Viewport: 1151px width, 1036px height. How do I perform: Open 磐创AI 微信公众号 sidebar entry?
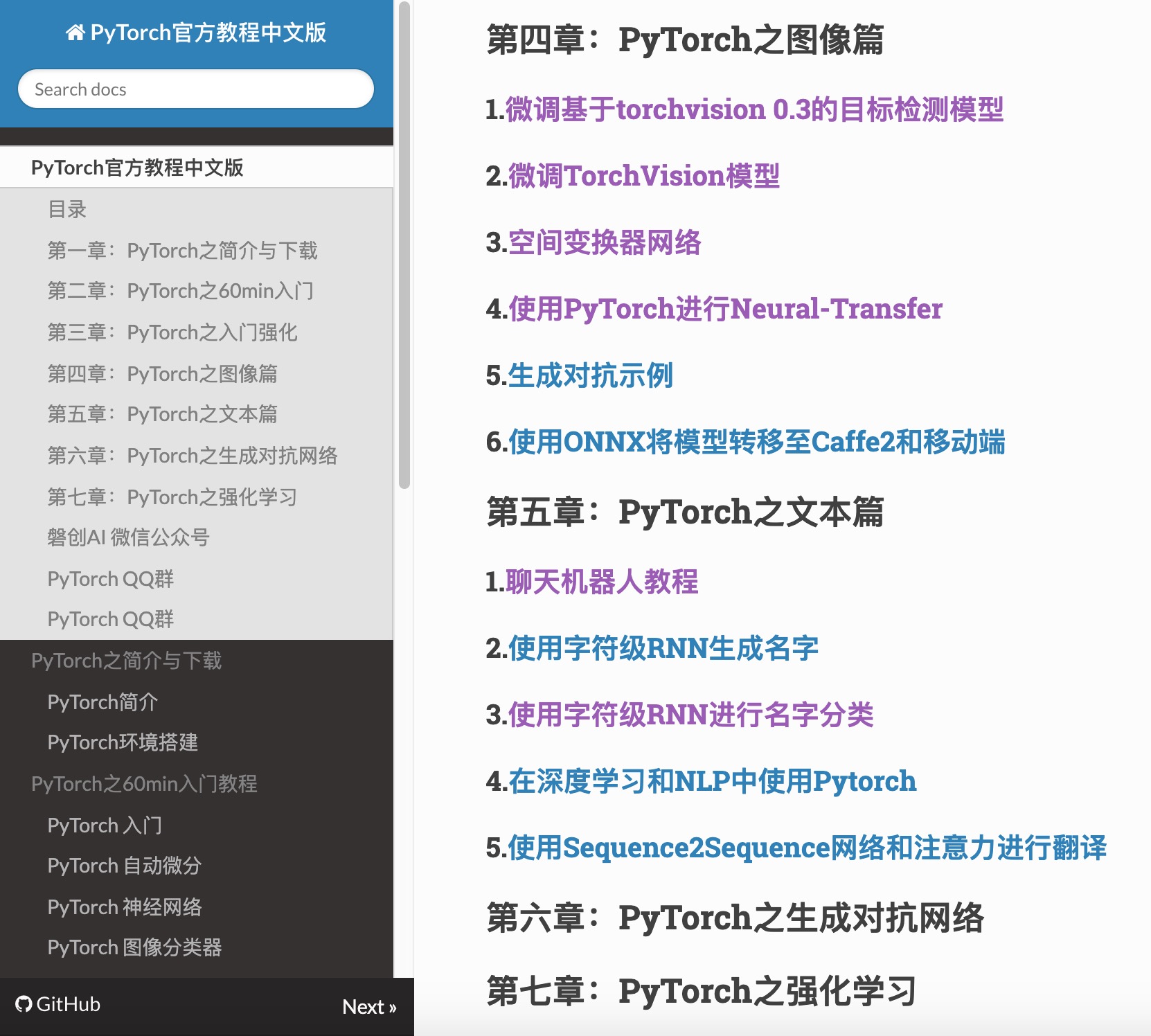tap(129, 537)
